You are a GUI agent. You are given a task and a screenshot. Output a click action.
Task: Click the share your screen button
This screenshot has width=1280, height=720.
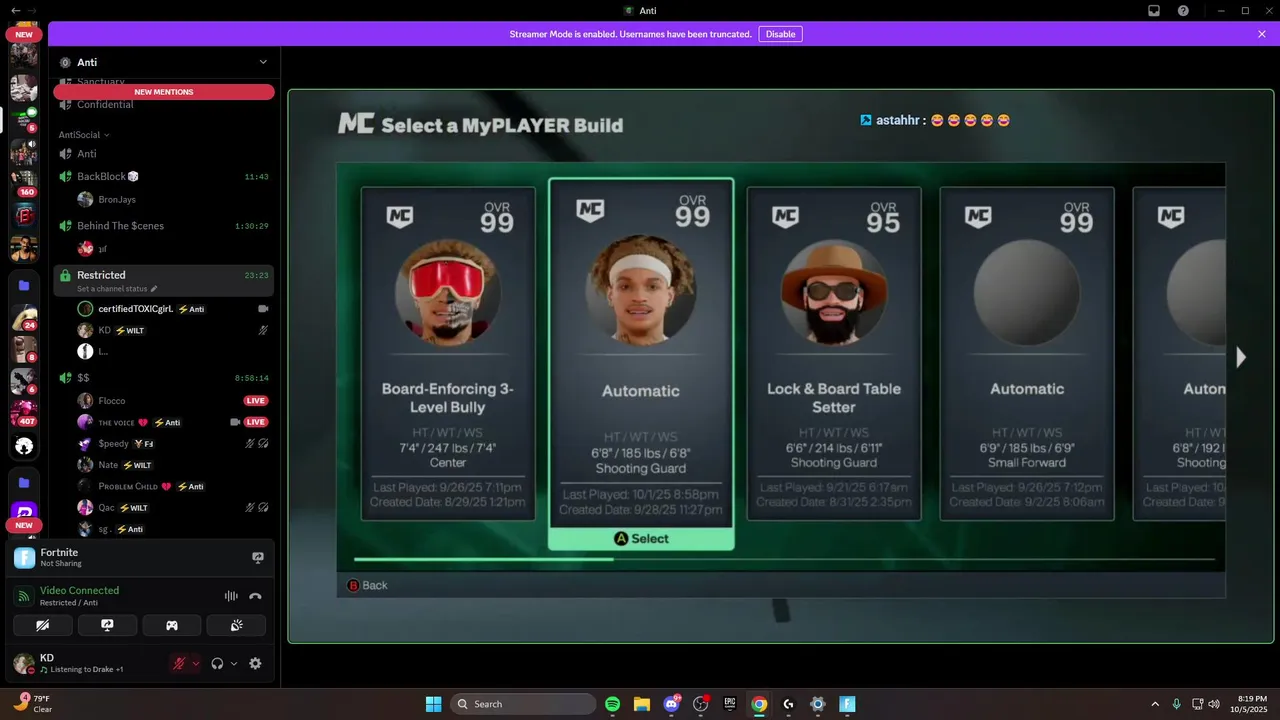click(x=107, y=626)
